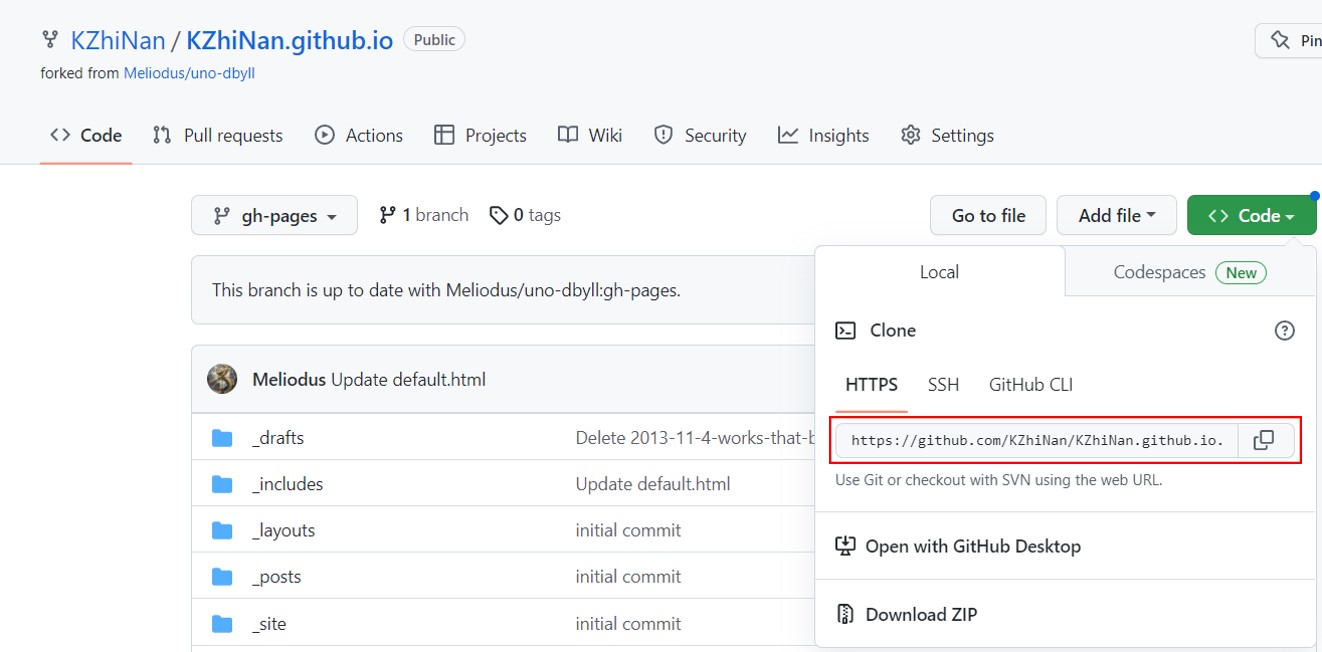Click the tag icon beside 0 tags
The width and height of the screenshot is (1322, 652).
tap(498, 215)
